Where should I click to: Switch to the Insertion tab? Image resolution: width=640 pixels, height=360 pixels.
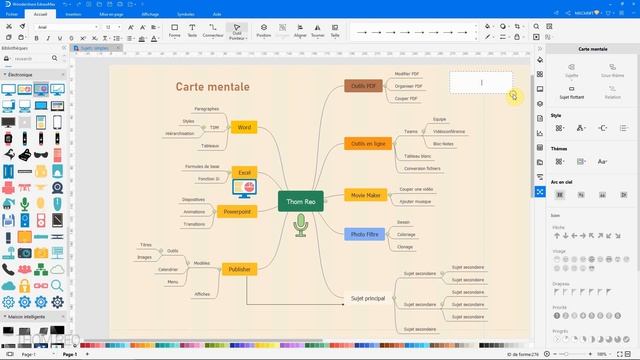click(73, 14)
